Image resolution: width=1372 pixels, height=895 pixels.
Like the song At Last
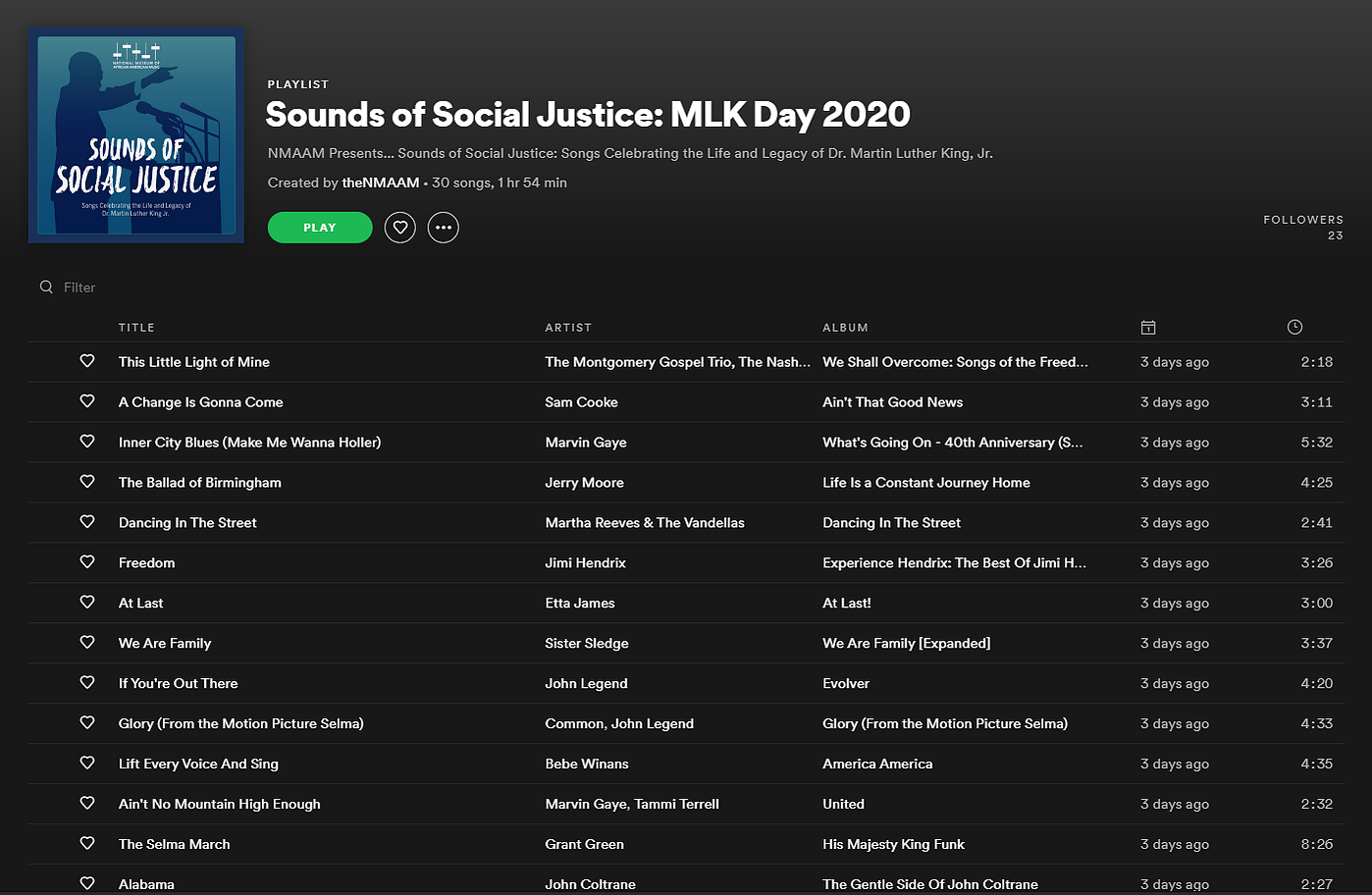click(x=87, y=603)
